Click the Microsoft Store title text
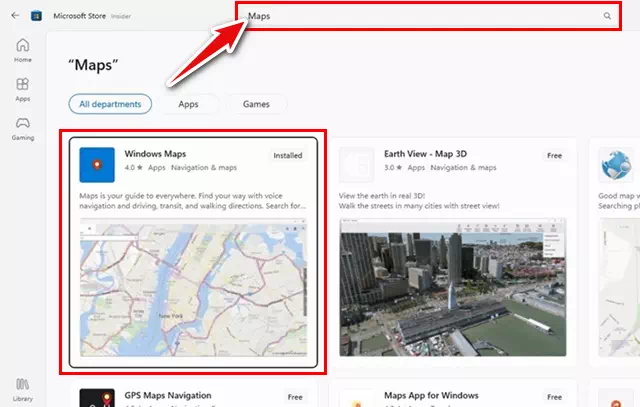 tap(80, 16)
